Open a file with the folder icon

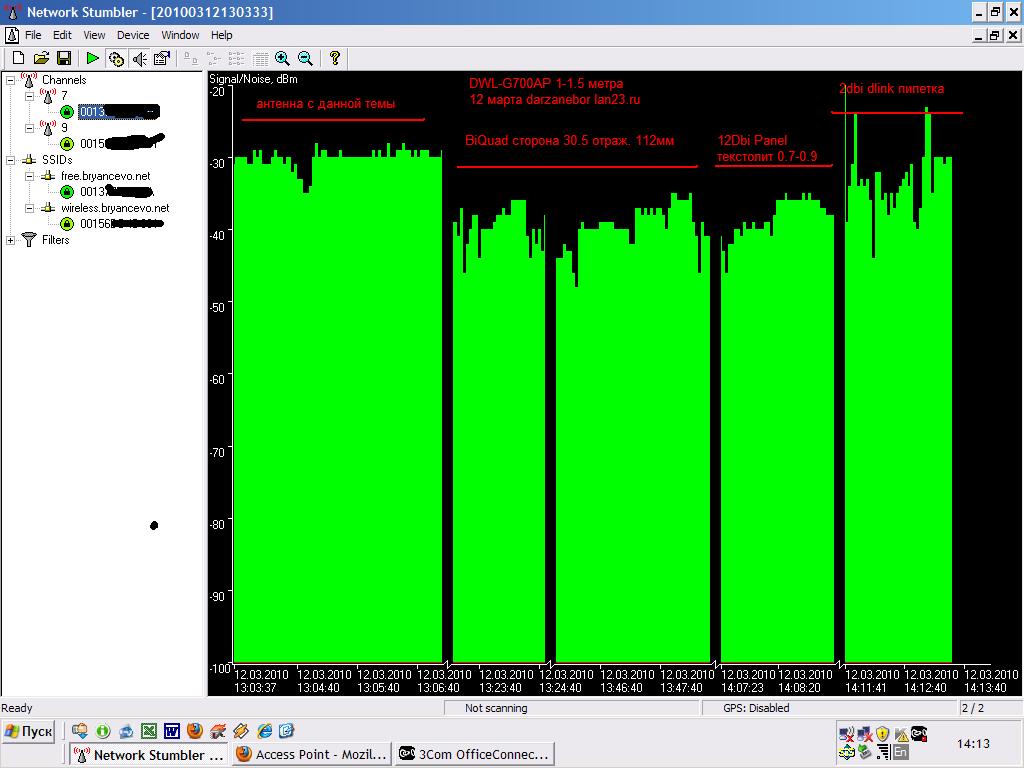(x=41, y=59)
